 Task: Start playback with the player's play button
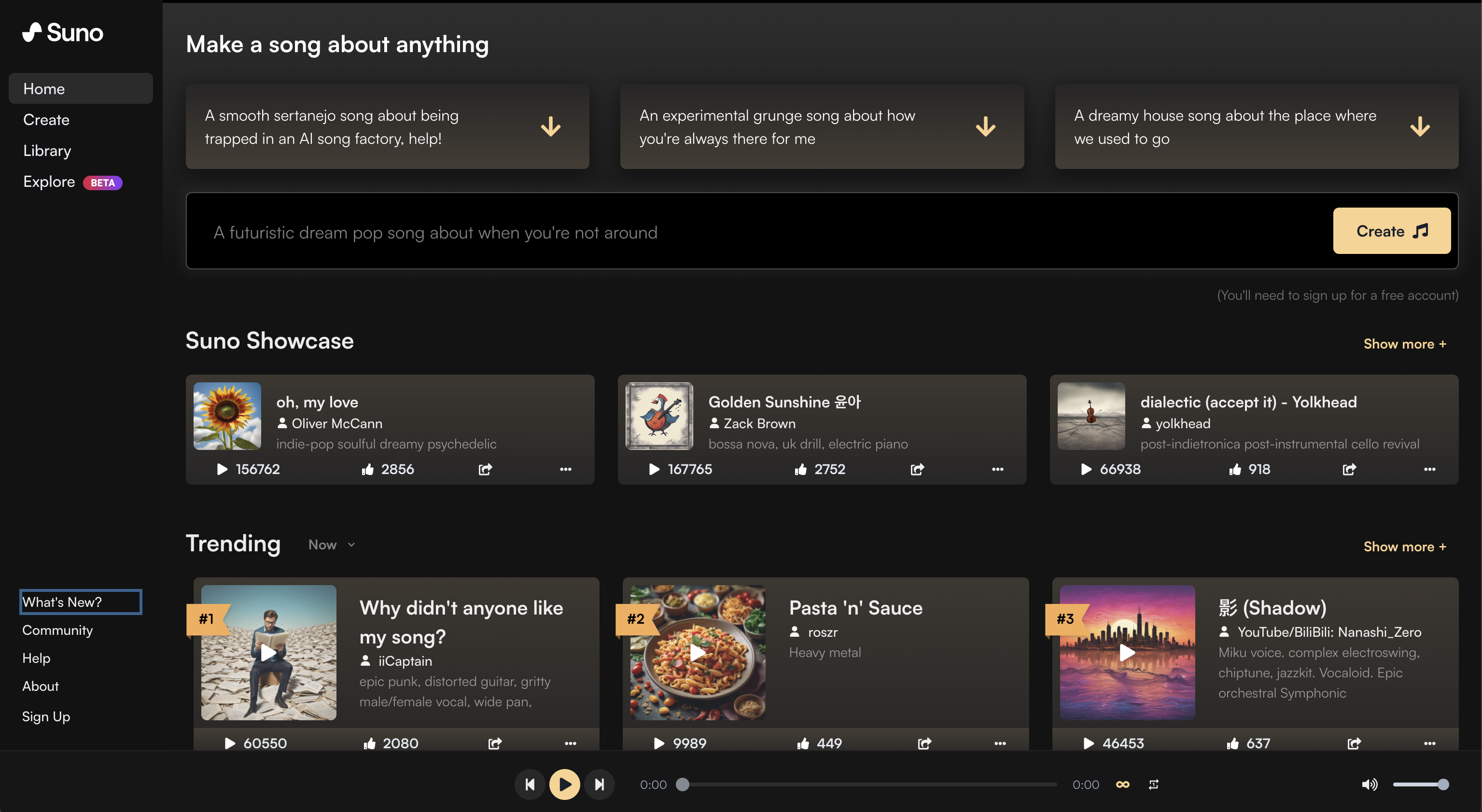click(564, 784)
